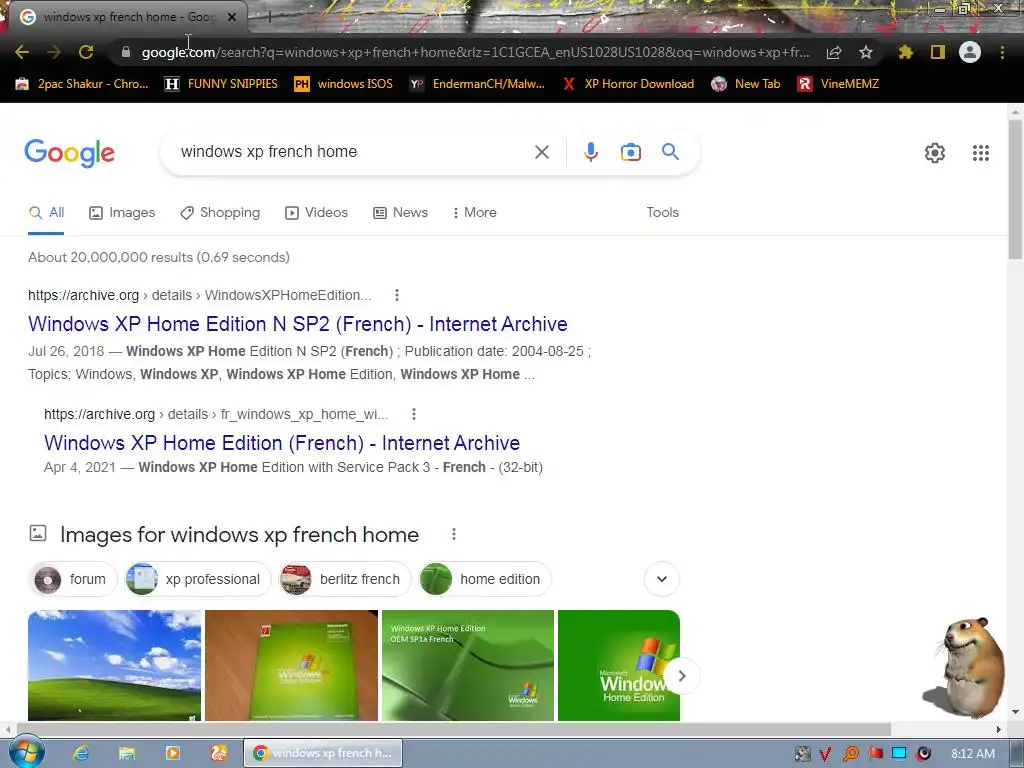
Task: Select the All search tab
Action: (46, 213)
